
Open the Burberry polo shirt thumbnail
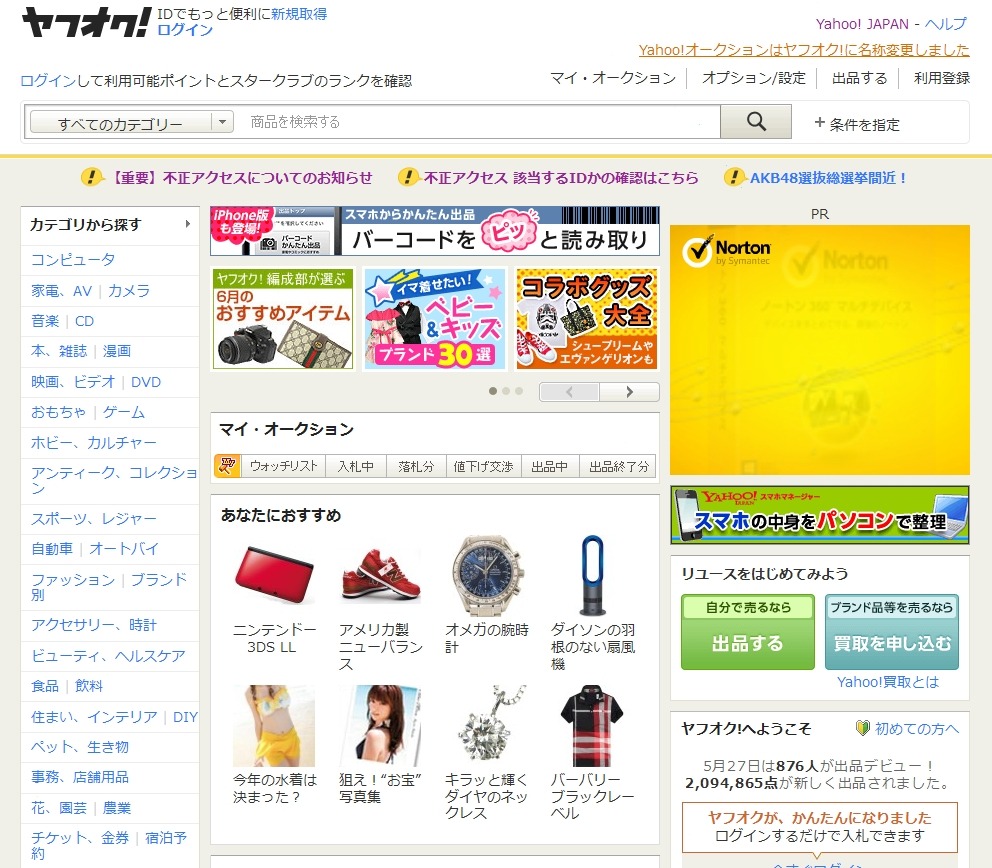(592, 725)
